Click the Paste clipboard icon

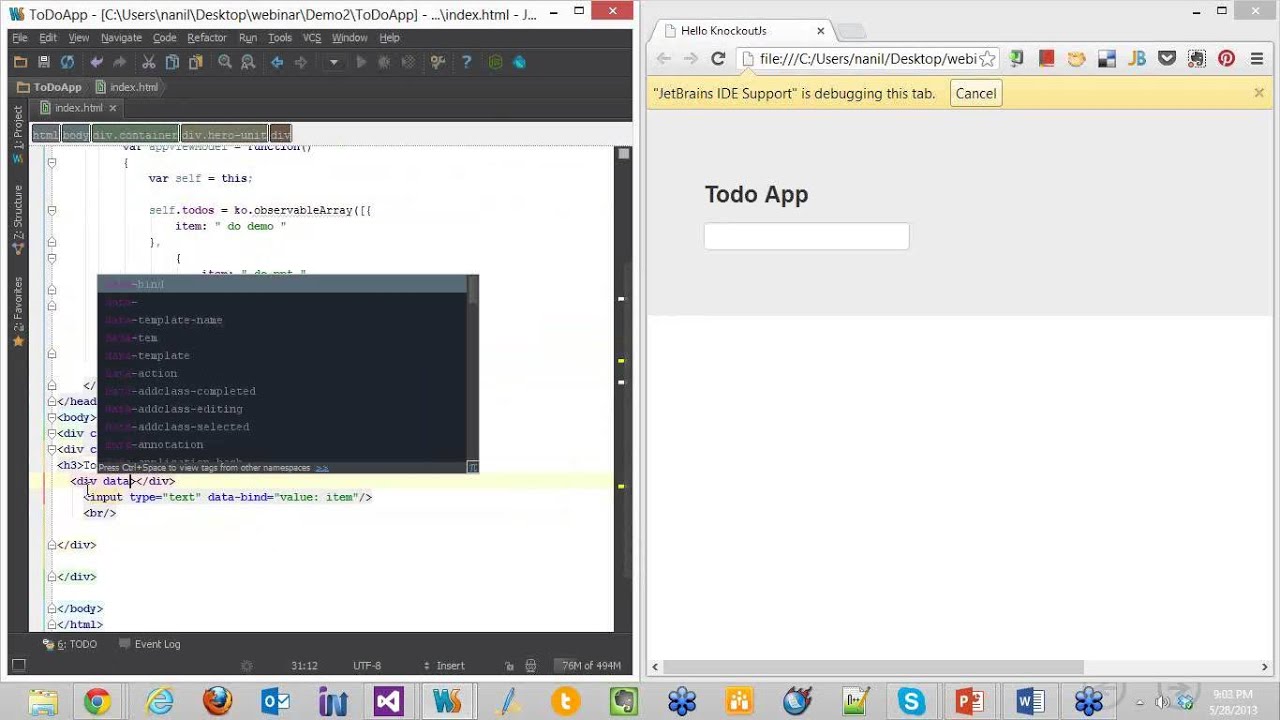pyautogui.click(x=195, y=62)
